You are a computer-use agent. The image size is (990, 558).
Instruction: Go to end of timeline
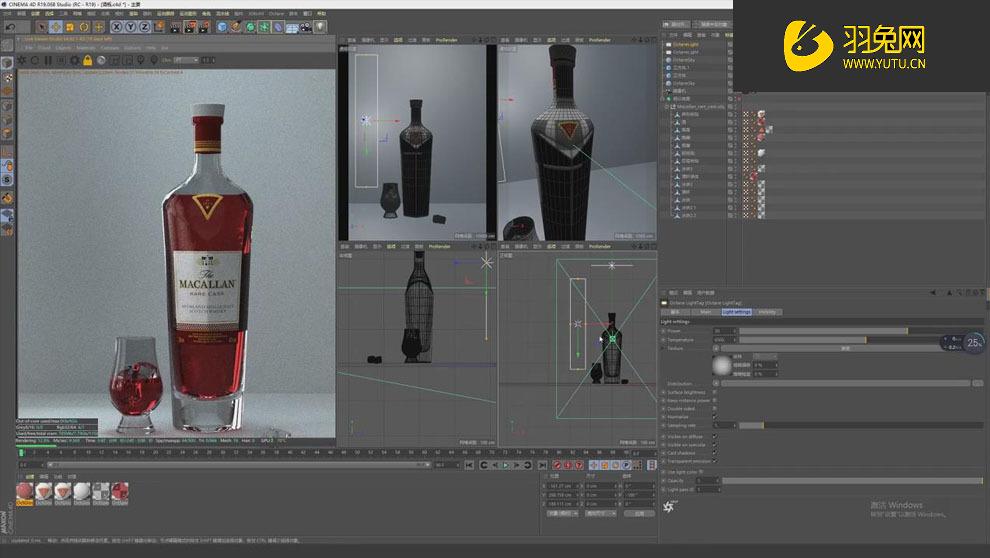542,465
